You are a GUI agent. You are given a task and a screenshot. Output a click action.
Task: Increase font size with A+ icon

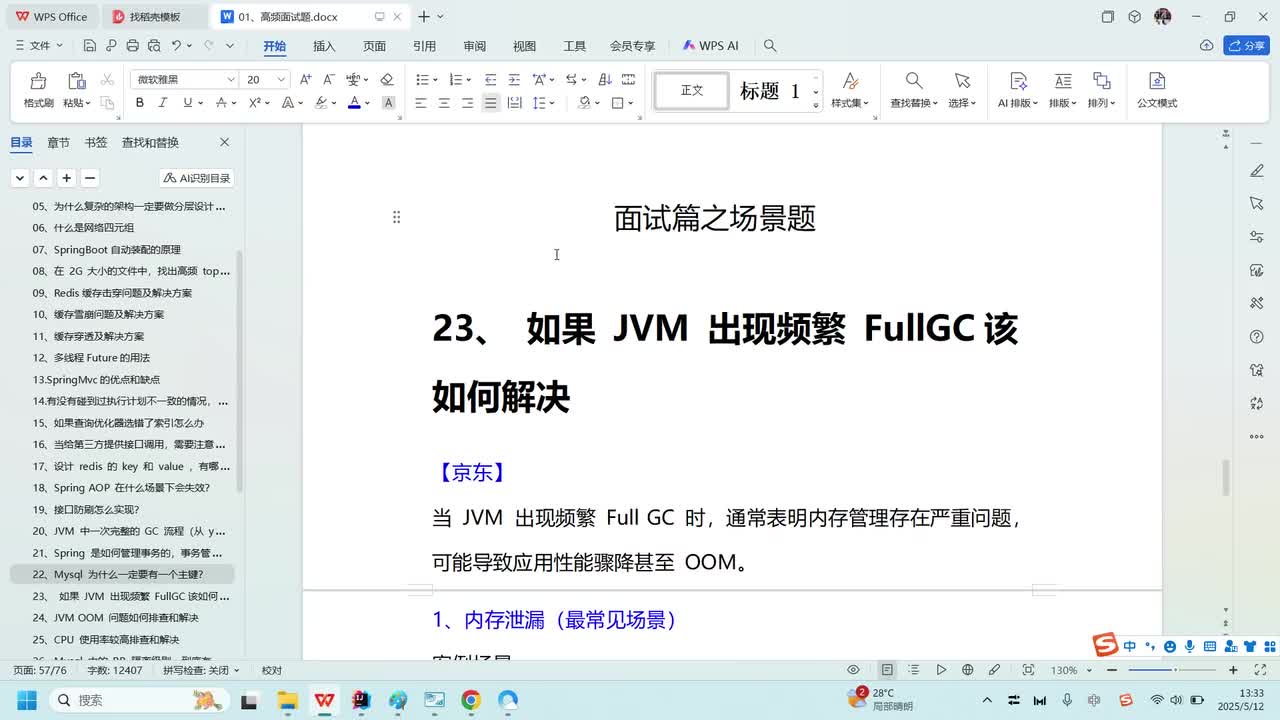click(306, 79)
